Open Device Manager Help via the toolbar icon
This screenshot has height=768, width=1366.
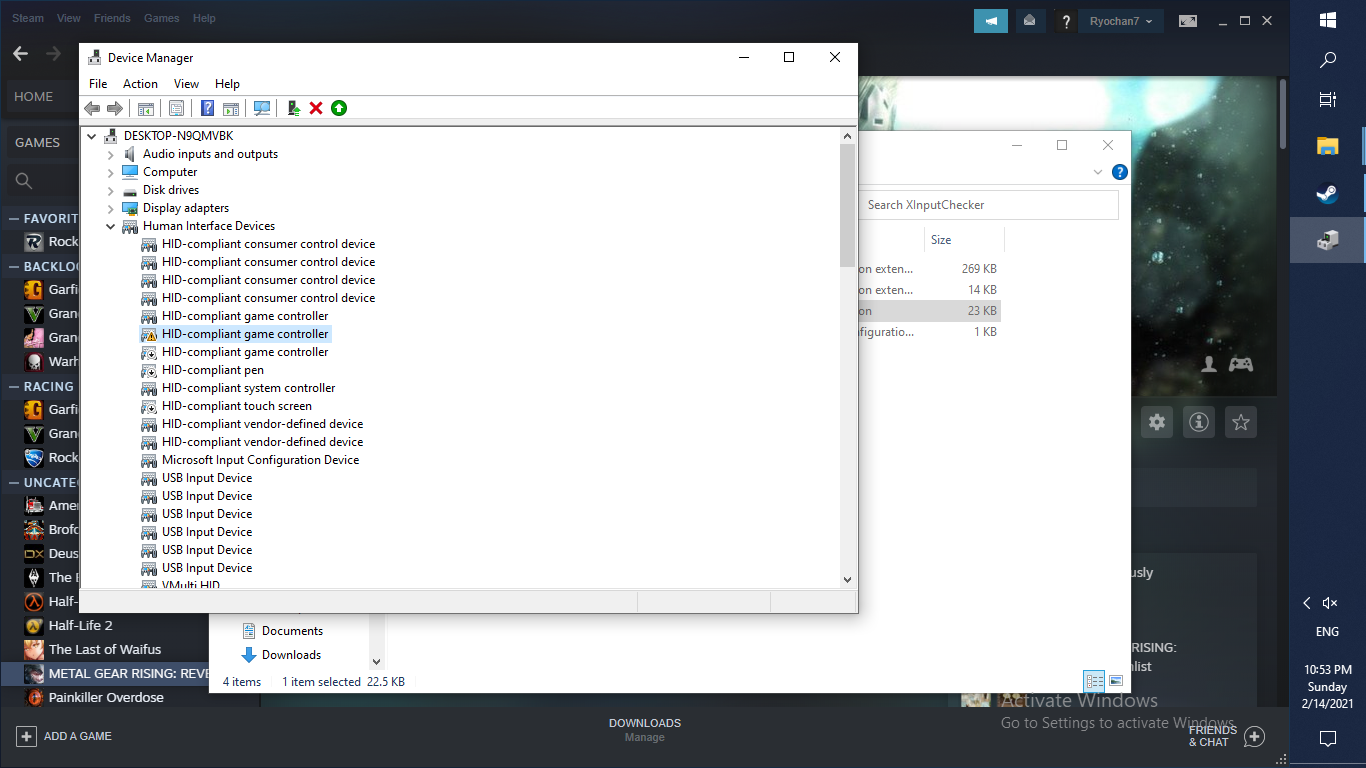(x=205, y=108)
